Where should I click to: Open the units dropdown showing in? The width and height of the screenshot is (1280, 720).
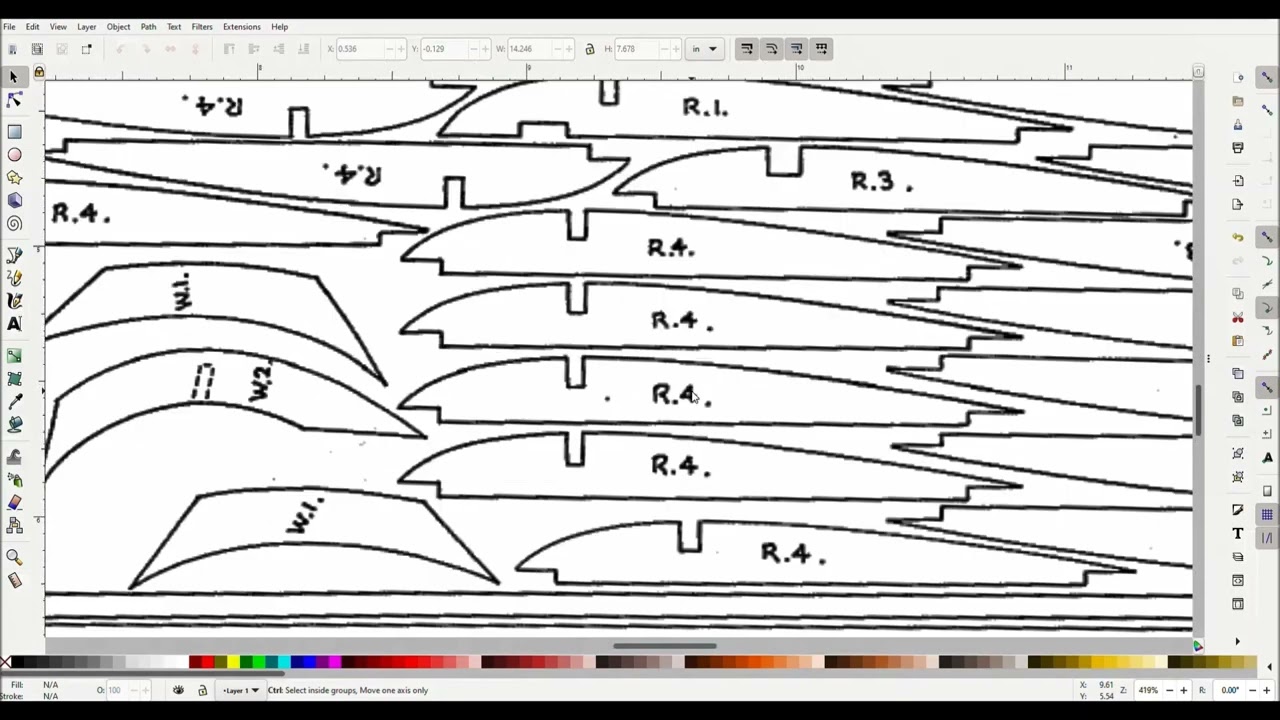tap(704, 49)
